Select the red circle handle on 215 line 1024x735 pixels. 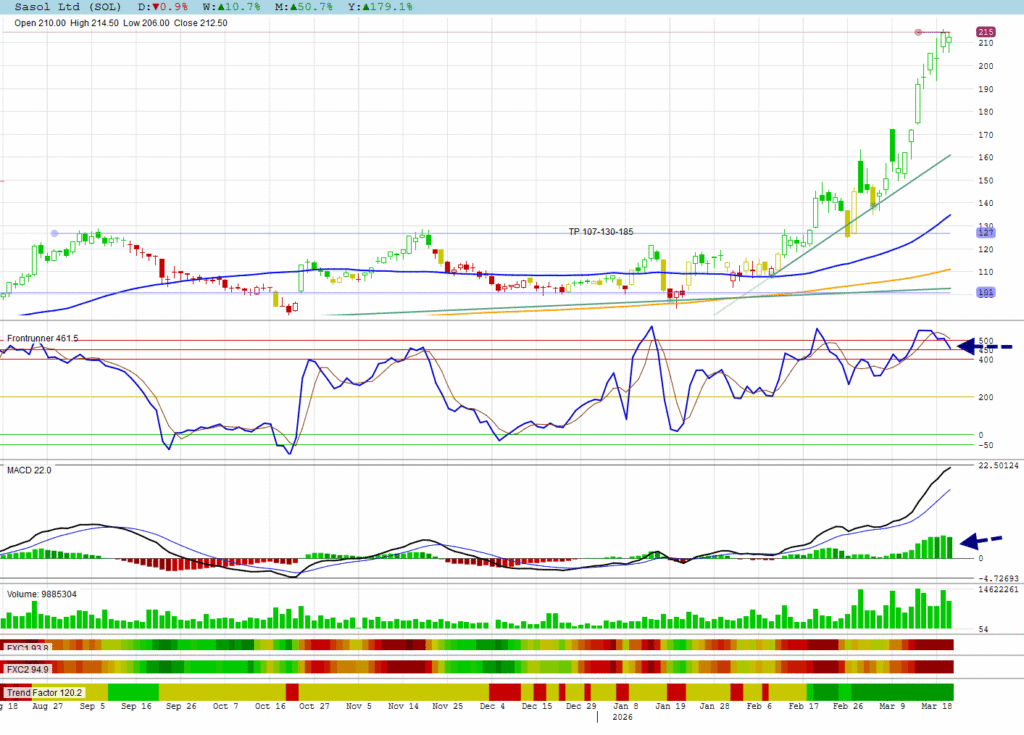click(x=918, y=33)
